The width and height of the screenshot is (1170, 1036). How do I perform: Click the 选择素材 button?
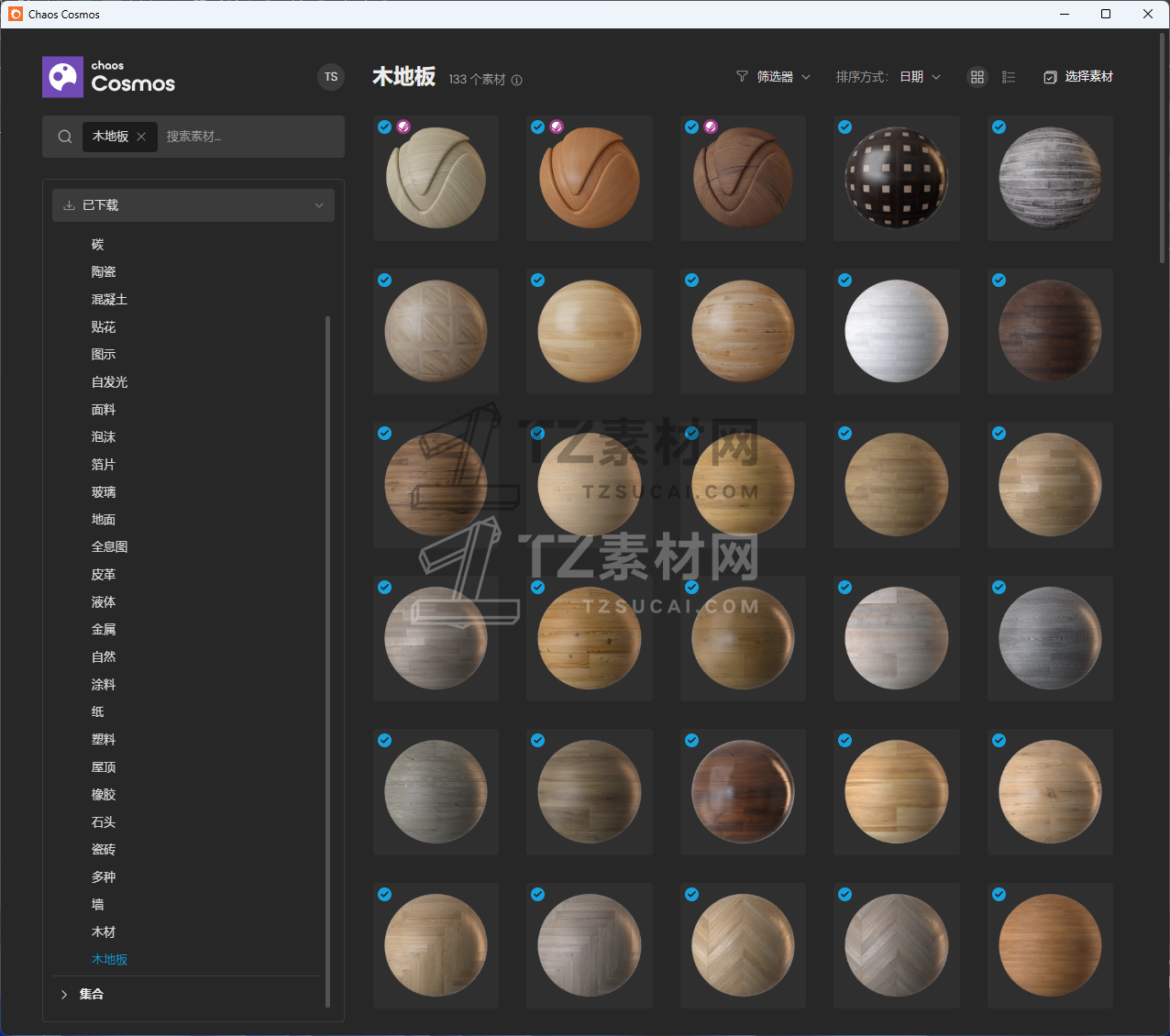point(1078,77)
